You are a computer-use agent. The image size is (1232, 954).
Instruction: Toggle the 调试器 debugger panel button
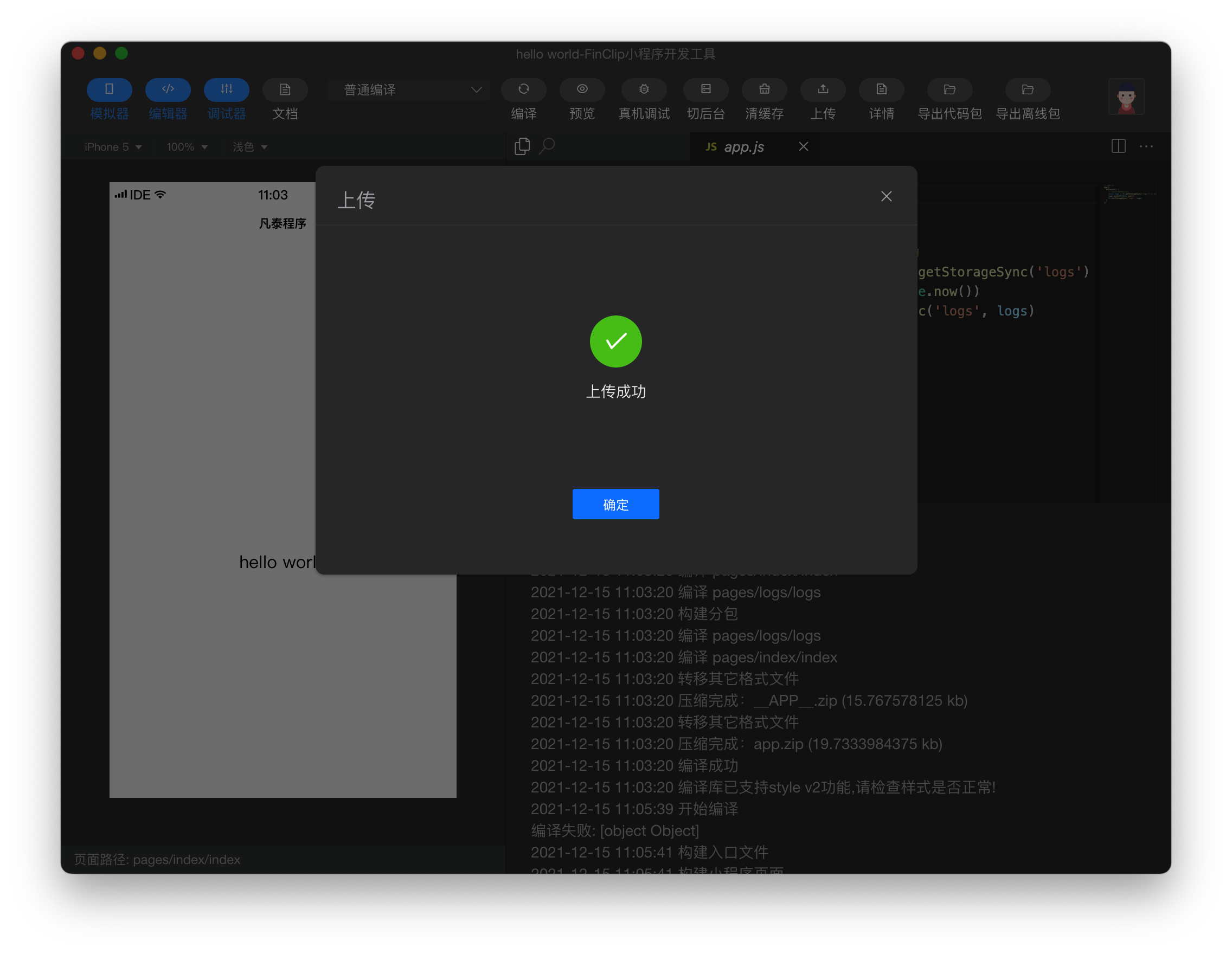coord(226,89)
